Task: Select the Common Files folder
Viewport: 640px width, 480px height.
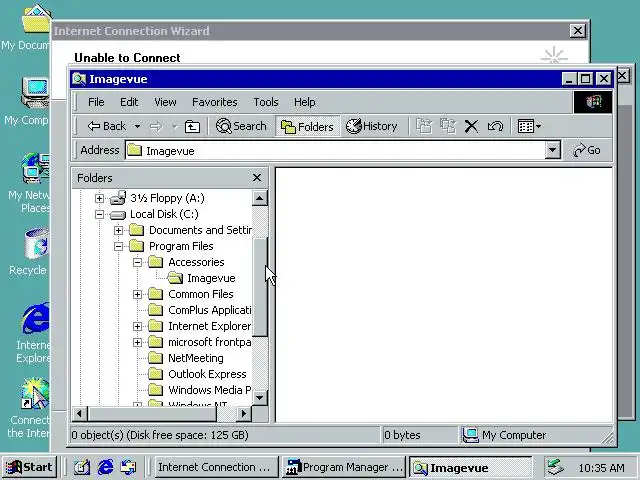Action: click(200, 294)
